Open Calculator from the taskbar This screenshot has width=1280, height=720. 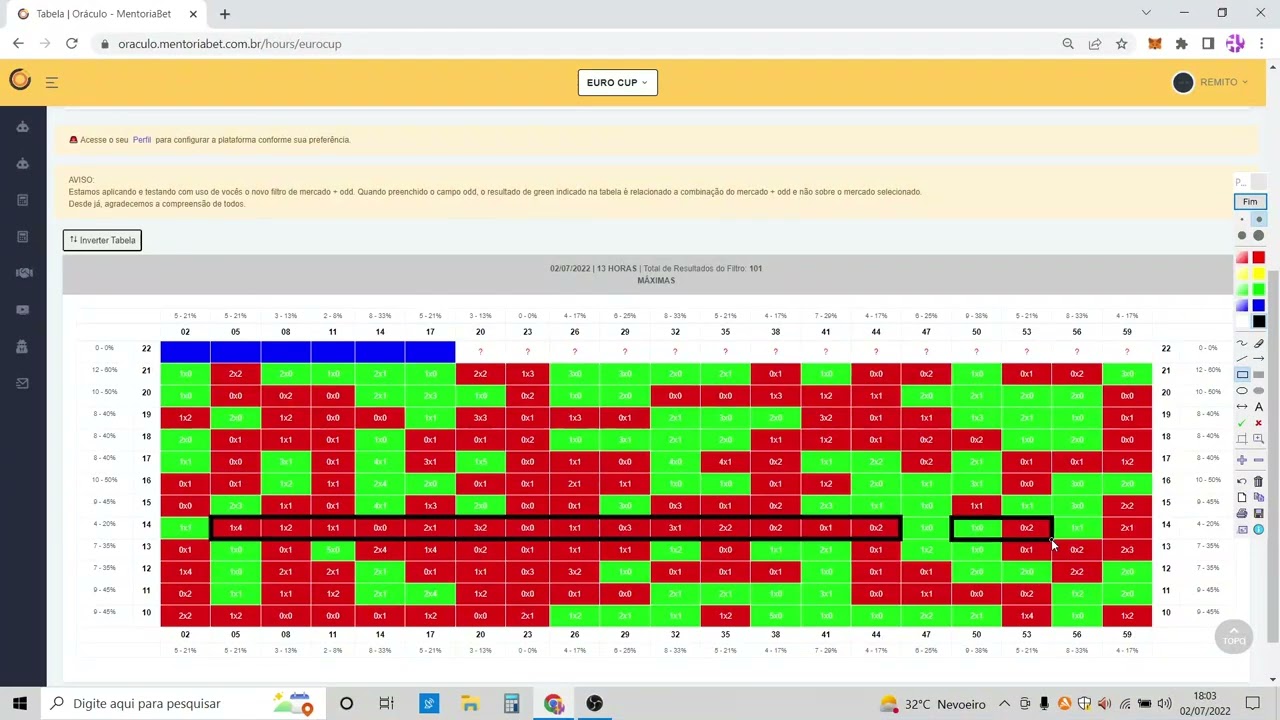click(x=511, y=703)
